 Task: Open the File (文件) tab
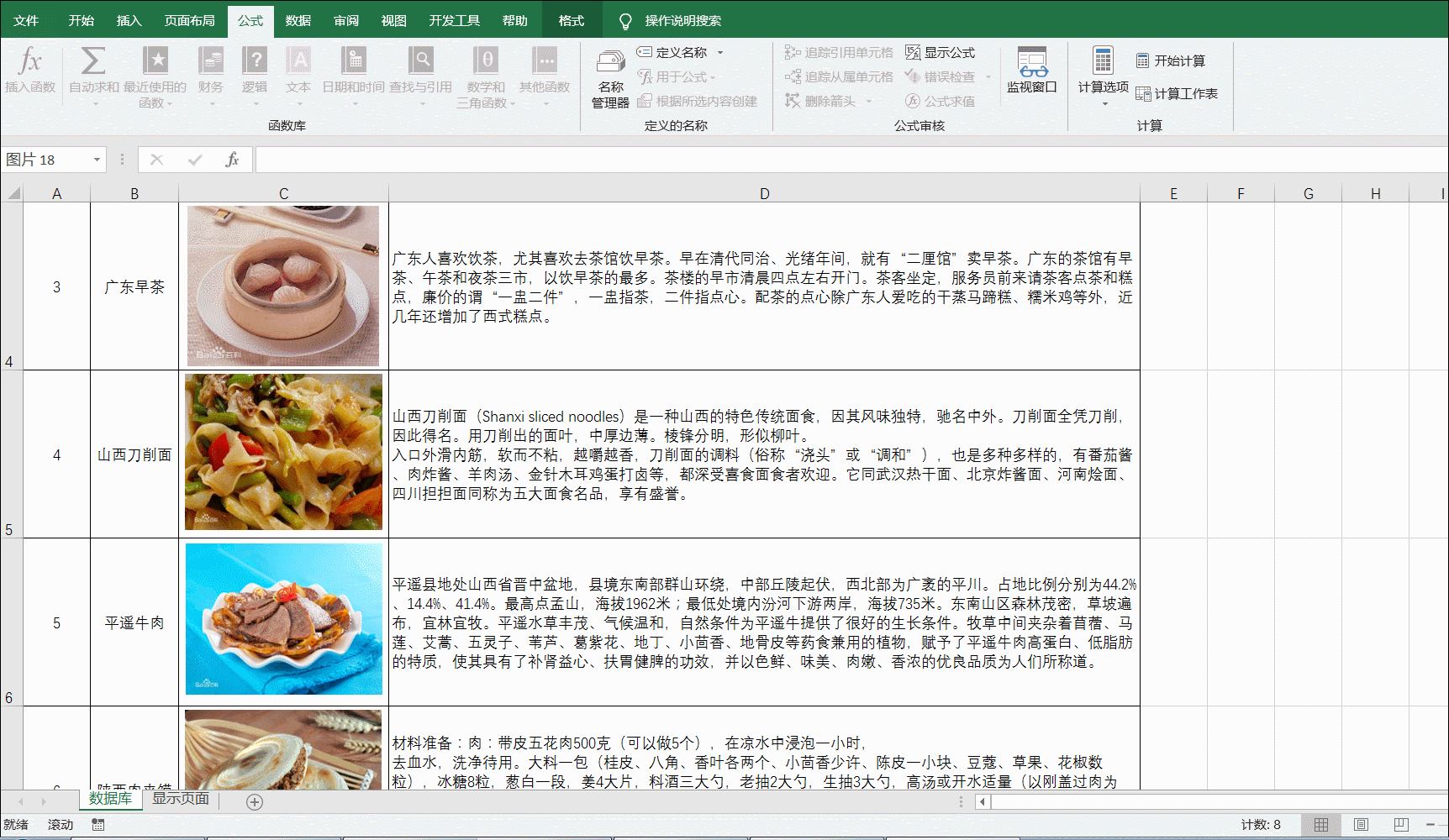point(26,20)
